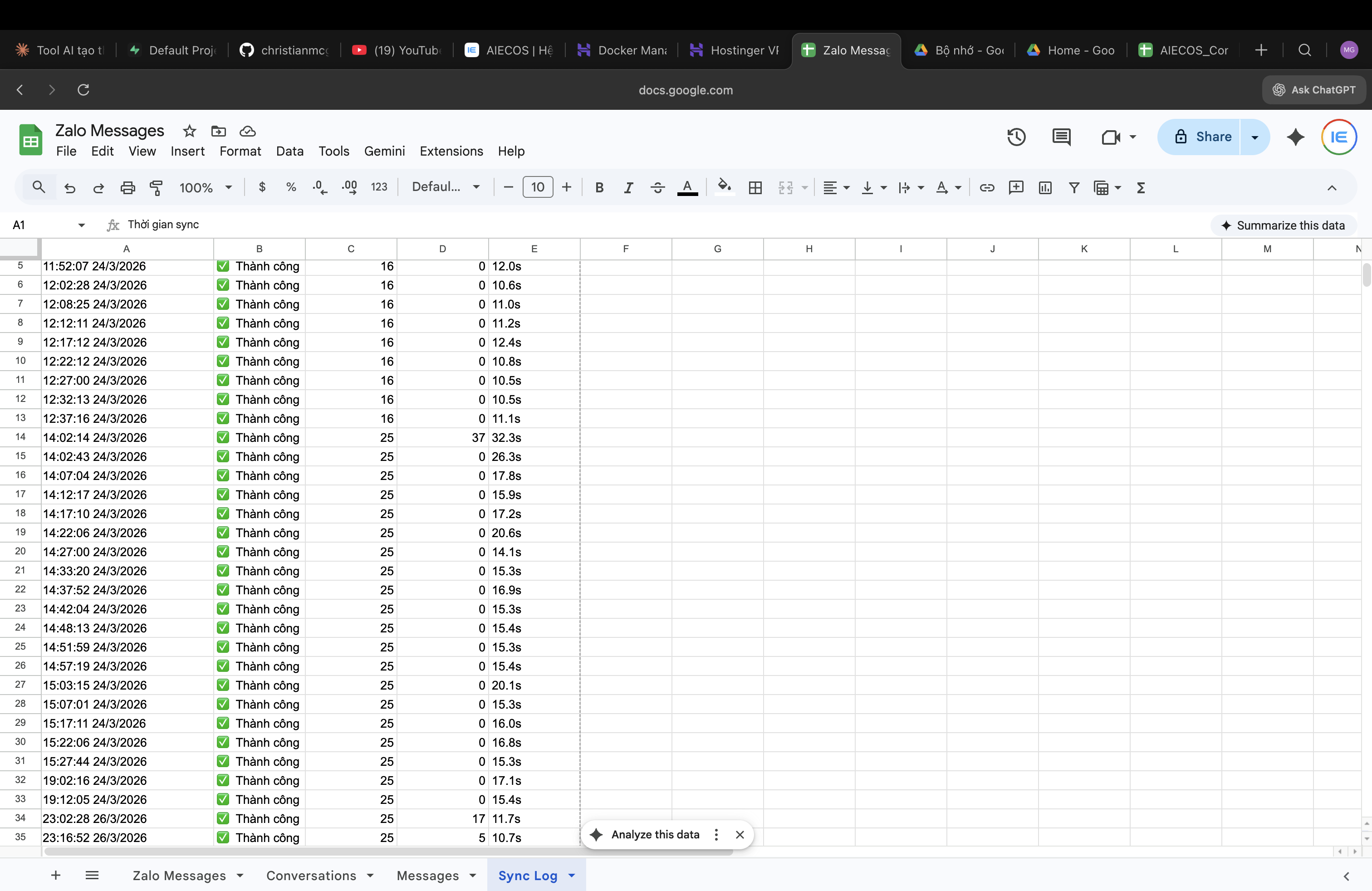Click the Insert link icon
Image resolution: width=1372 pixels, height=891 pixels.
(987, 187)
